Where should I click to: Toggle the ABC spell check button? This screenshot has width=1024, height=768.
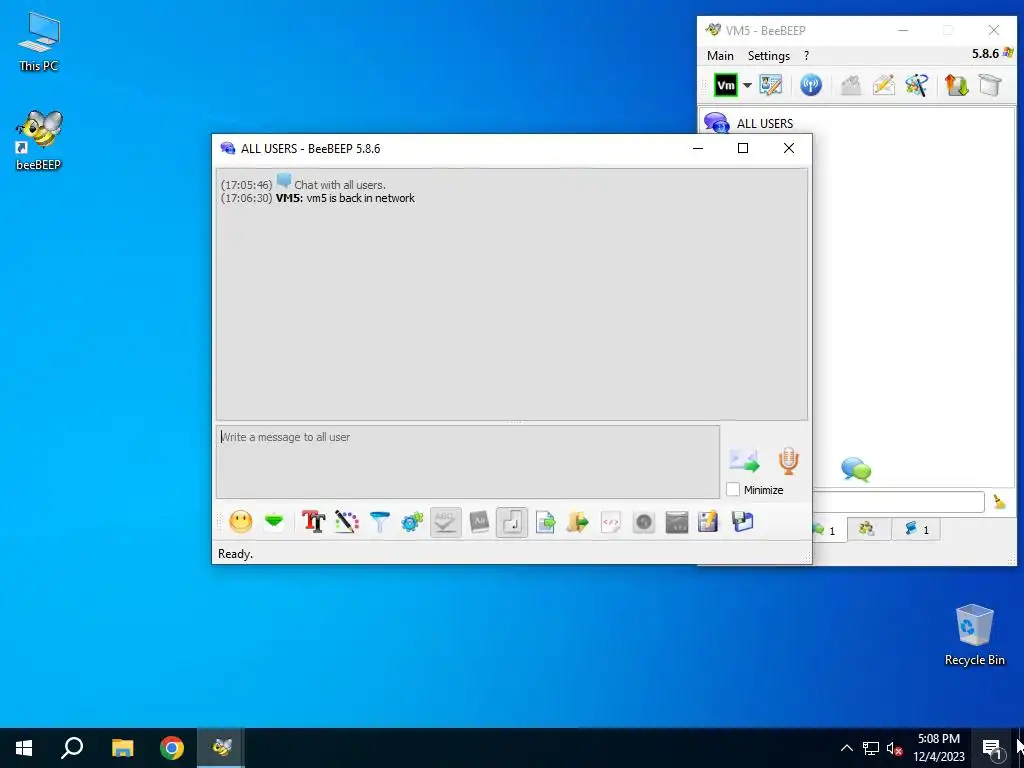[x=445, y=522]
